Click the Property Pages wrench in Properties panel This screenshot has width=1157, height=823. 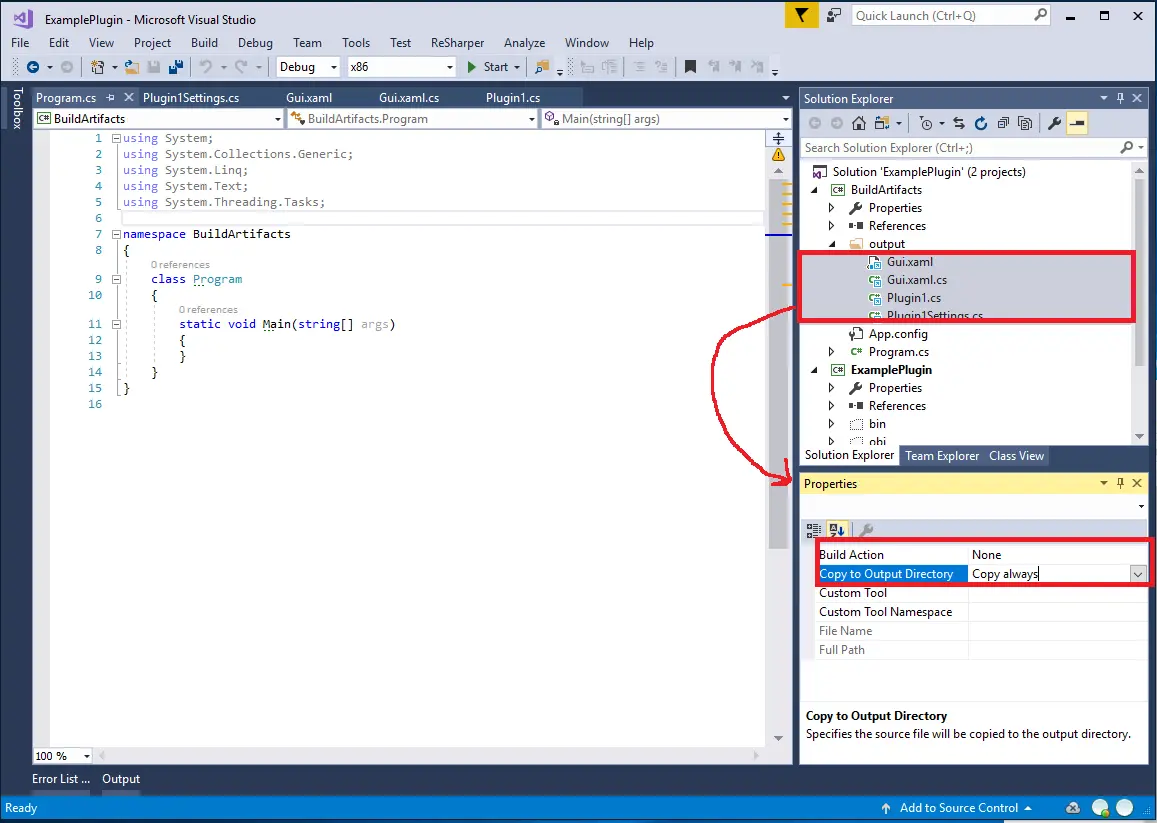[866, 530]
